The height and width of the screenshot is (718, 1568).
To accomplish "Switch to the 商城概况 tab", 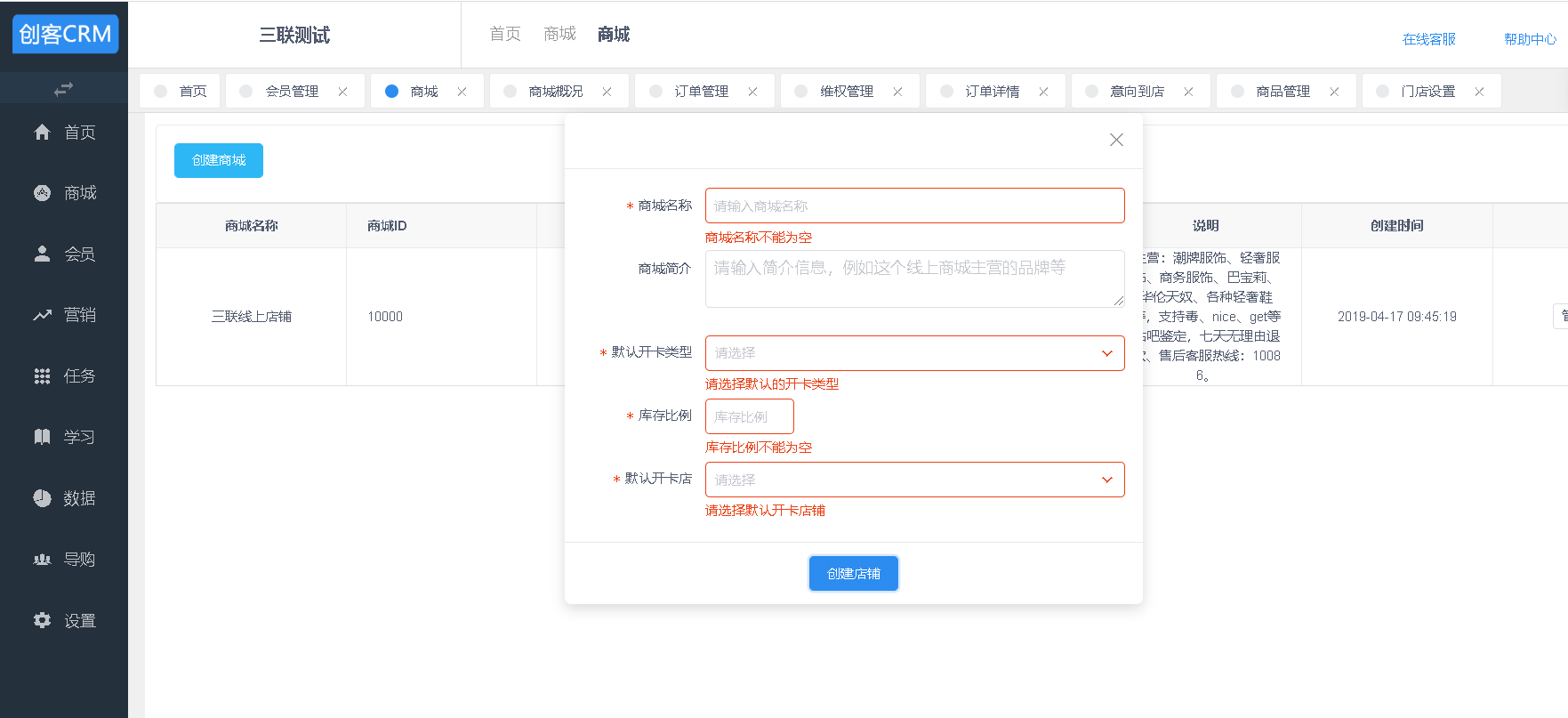I will point(555,92).
